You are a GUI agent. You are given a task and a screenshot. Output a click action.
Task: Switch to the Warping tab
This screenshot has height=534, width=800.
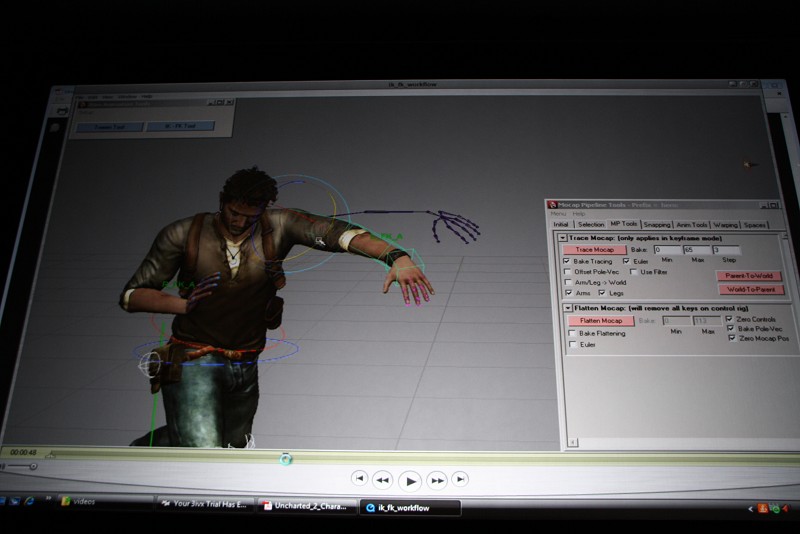point(725,225)
